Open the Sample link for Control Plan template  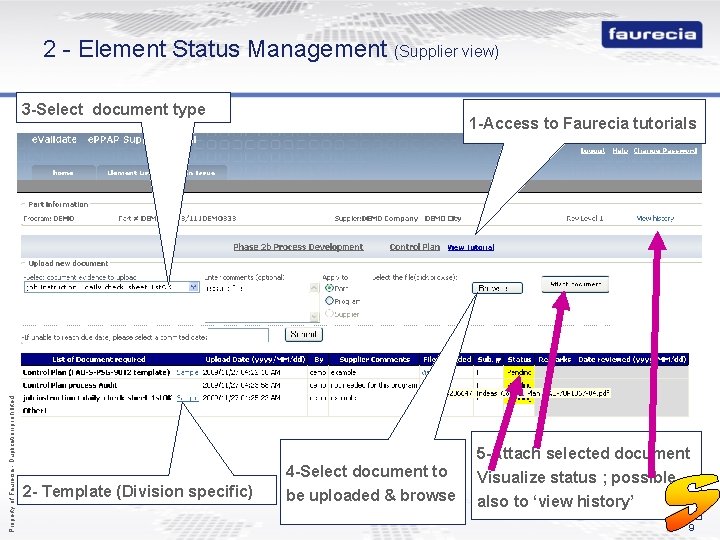point(187,372)
